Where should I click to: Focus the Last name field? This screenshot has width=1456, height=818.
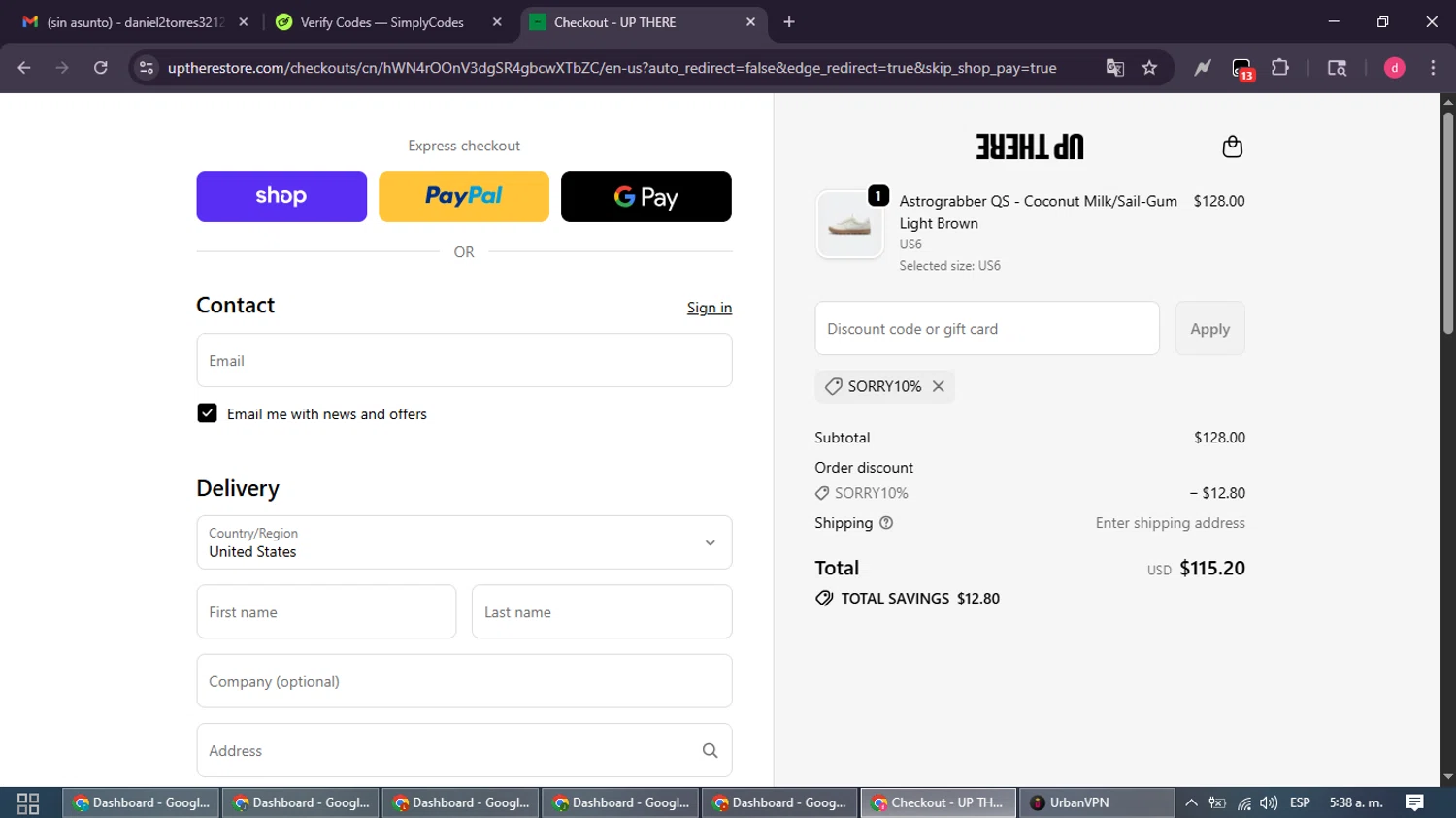pos(602,611)
